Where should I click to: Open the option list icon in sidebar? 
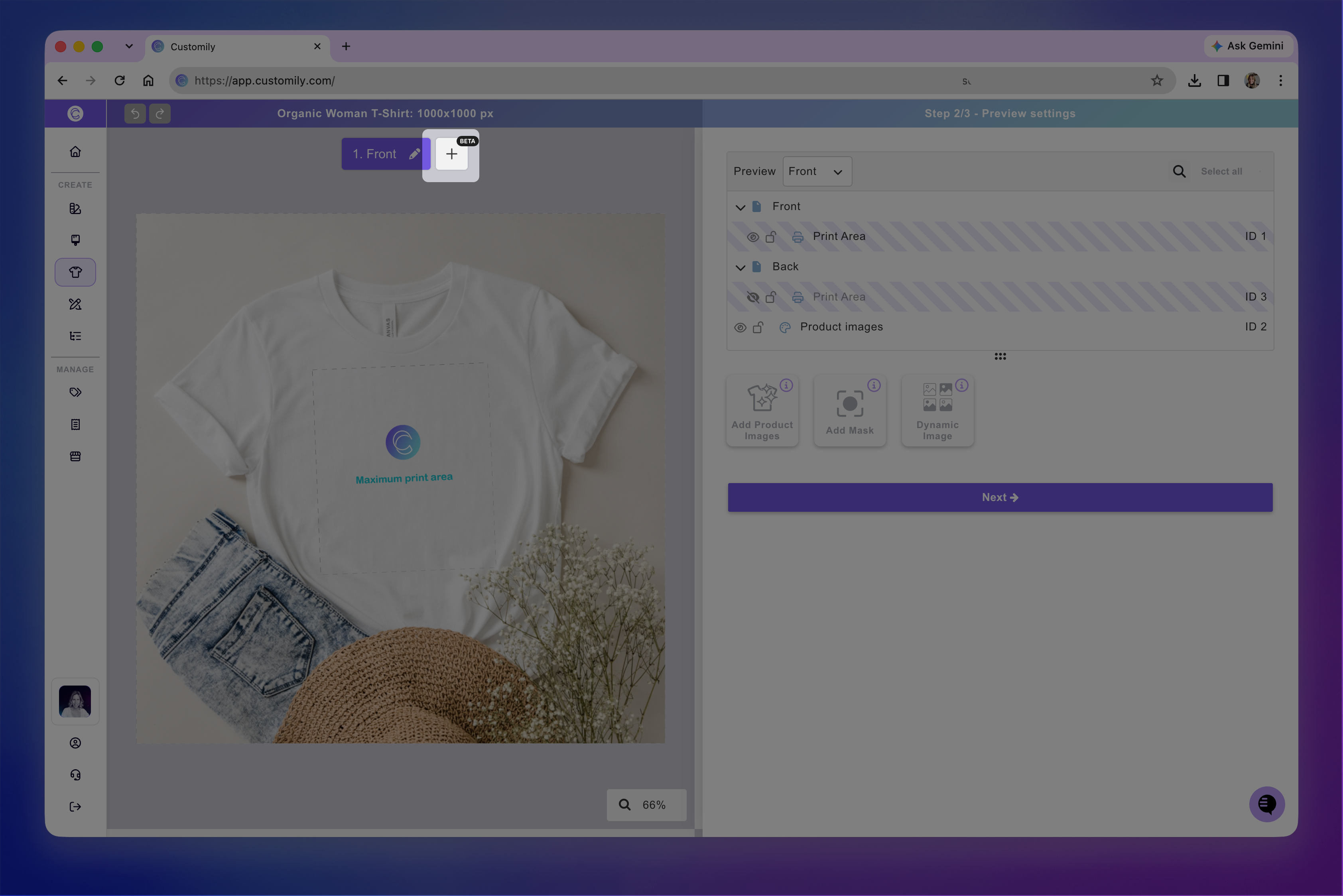coord(75,336)
